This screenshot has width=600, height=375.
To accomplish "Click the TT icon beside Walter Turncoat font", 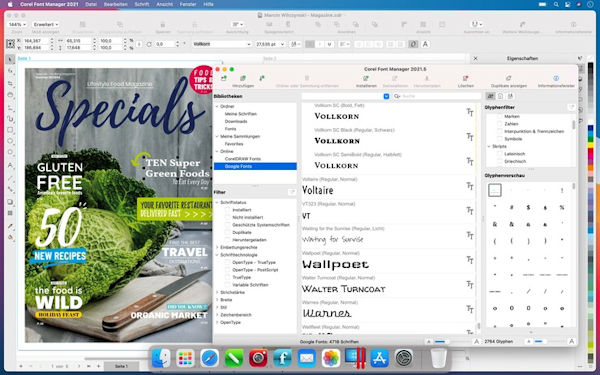I will 470,284.
